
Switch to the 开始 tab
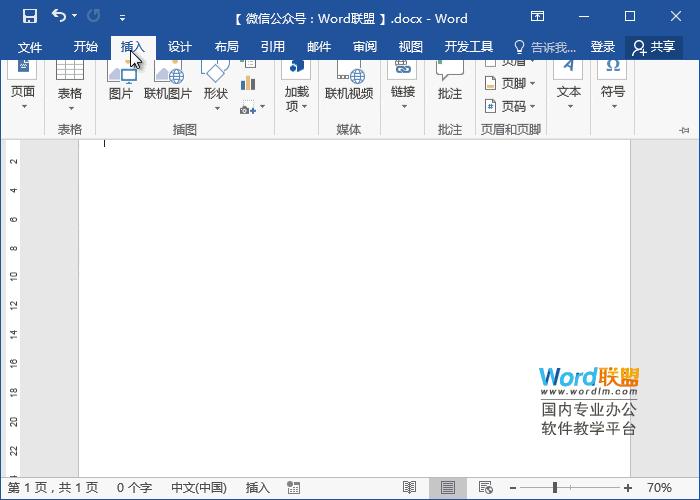[x=85, y=47]
